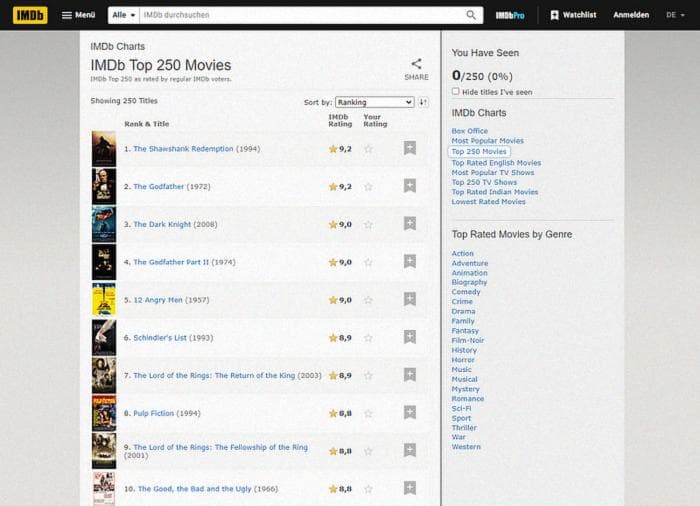Viewport: 700px width, 506px height.
Task: Click the IMDb logo
Action: coord(30,15)
